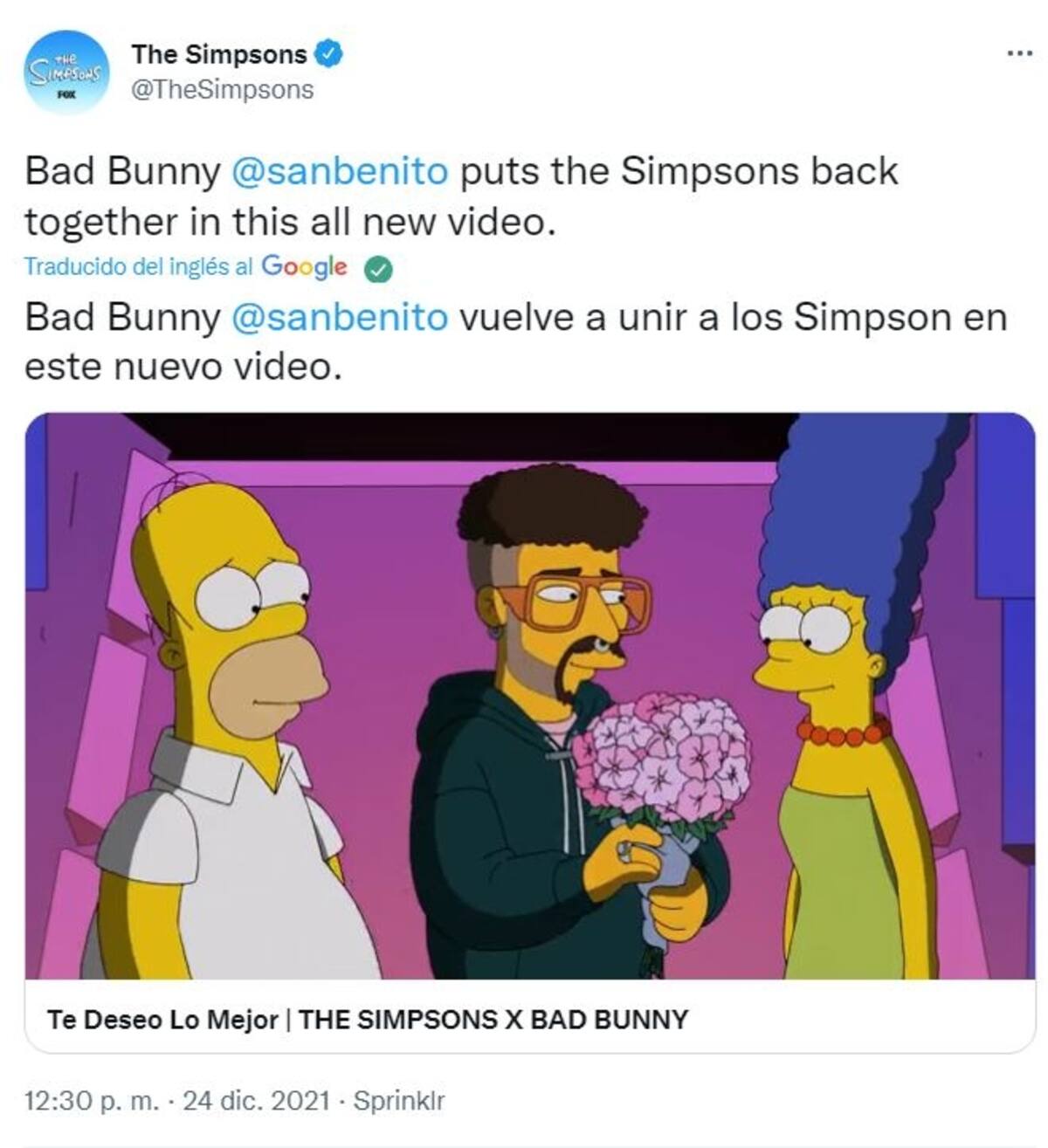Screen dimensions: 1048x1148
Task: Click the Google logo in translation line
Action: coord(304,266)
